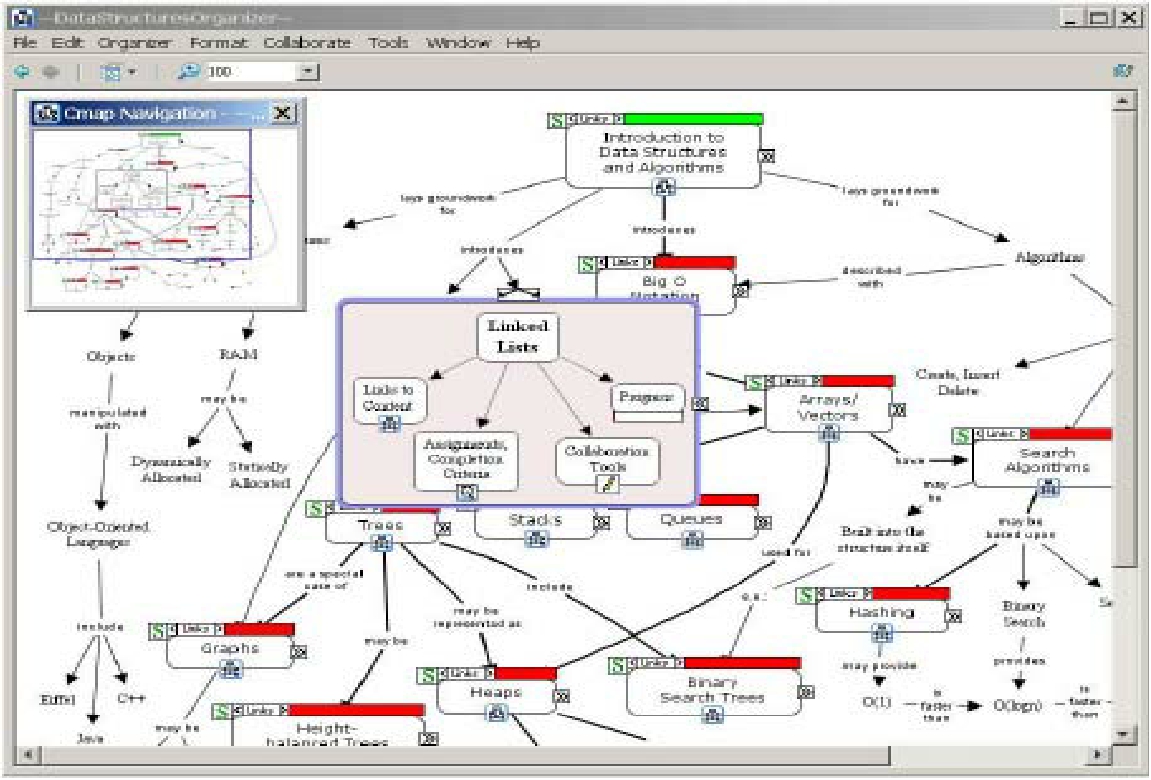
Task: Click the S icon on Big O Notation
Action: pos(587,264)
